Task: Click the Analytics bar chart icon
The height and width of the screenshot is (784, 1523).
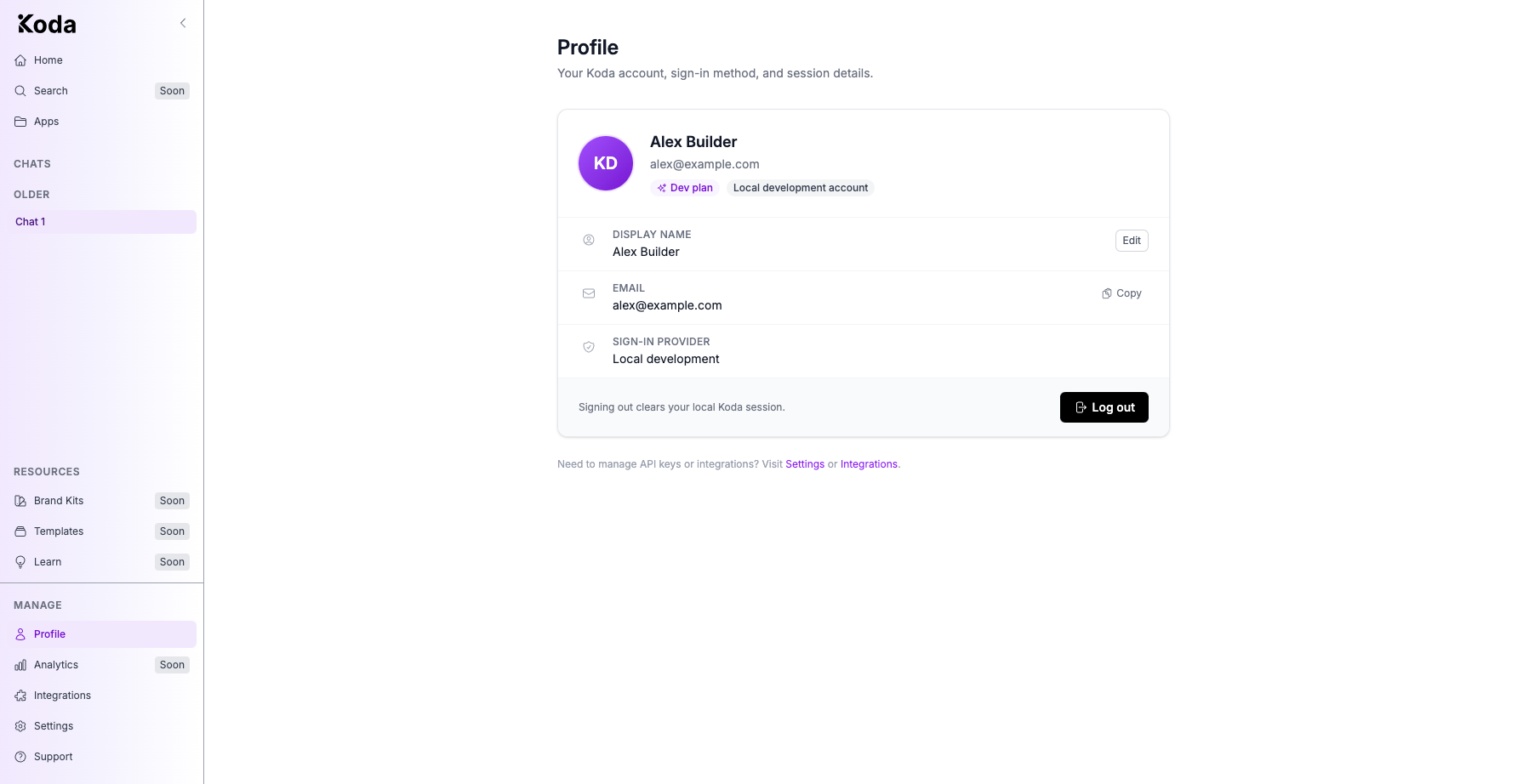Action: pos(20,665)
